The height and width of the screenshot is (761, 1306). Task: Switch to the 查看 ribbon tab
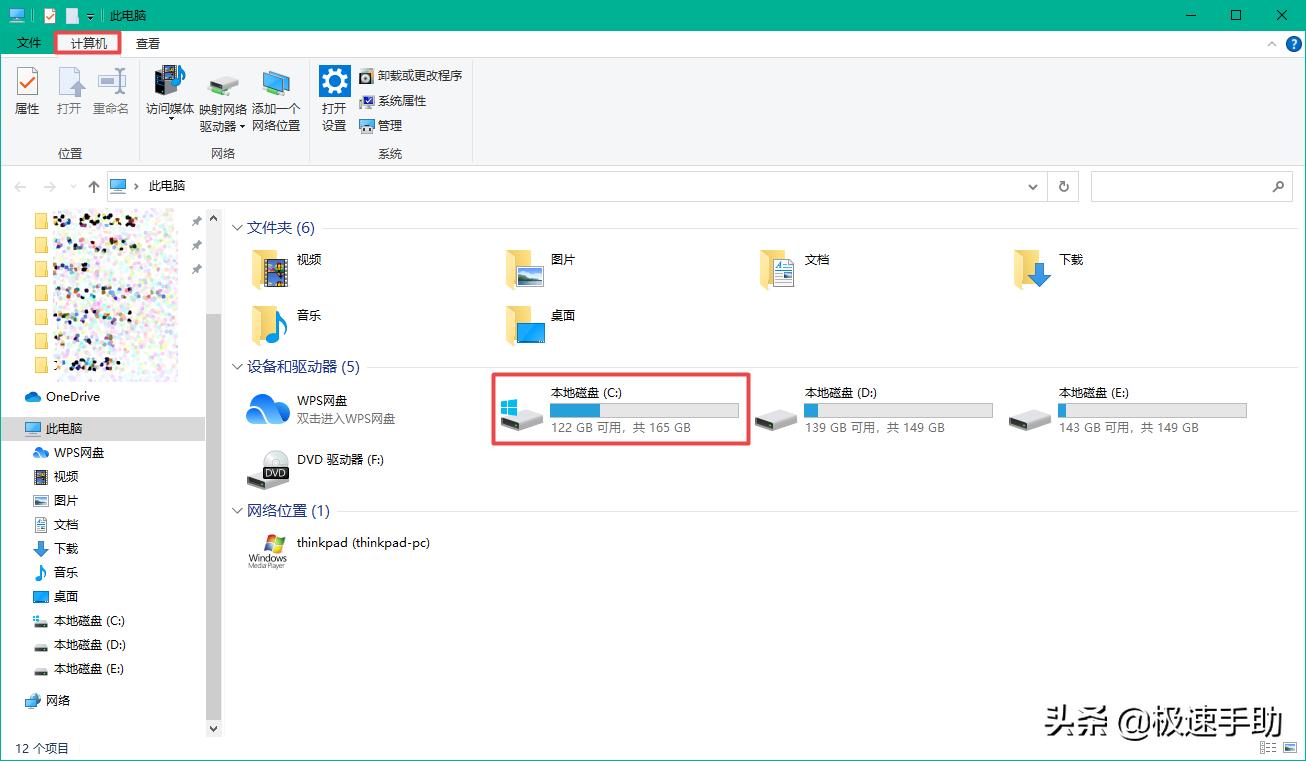coord(147,43)
